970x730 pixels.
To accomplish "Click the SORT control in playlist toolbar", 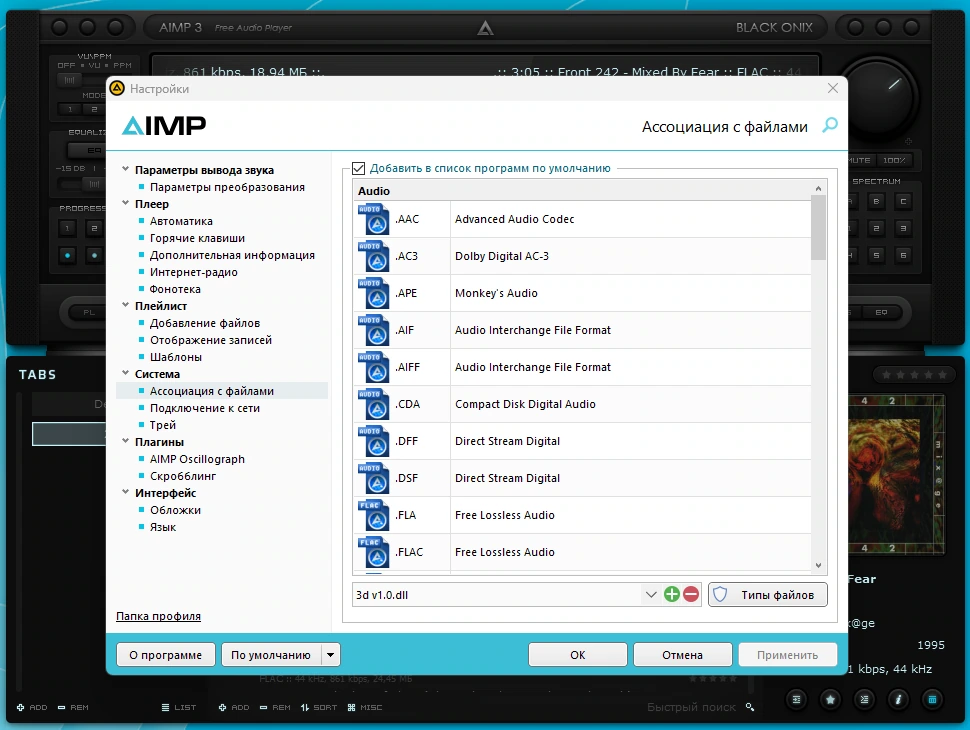I will coord(319,707).
